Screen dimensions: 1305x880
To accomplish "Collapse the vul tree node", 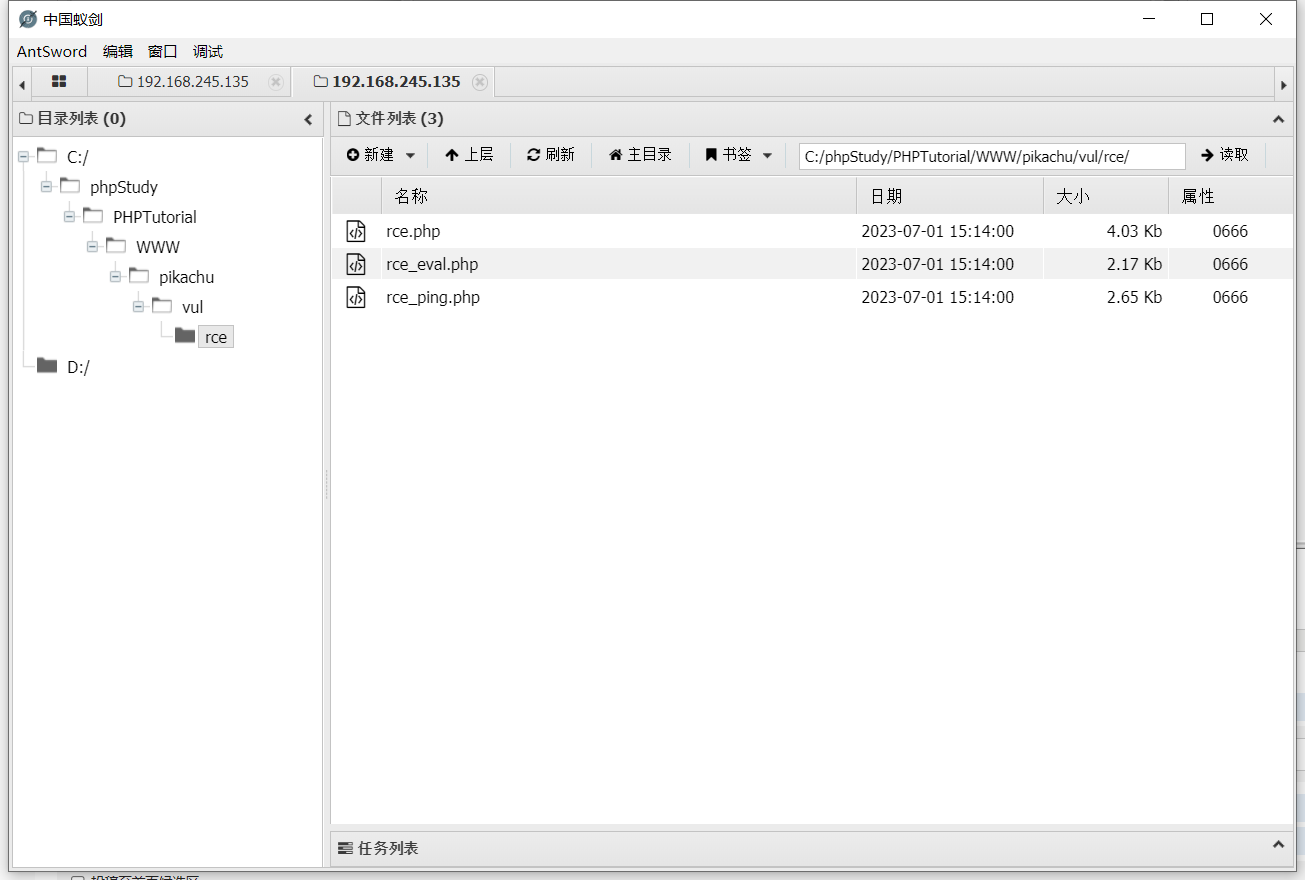I will point(139,307).
